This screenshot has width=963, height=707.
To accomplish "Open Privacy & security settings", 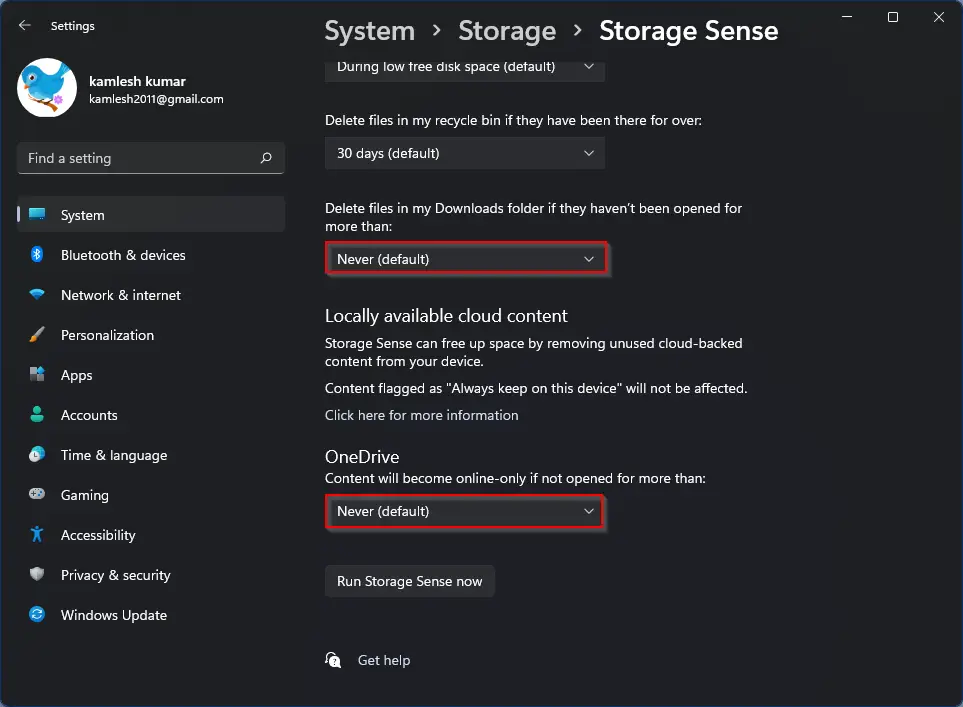I will coord(151,574).
